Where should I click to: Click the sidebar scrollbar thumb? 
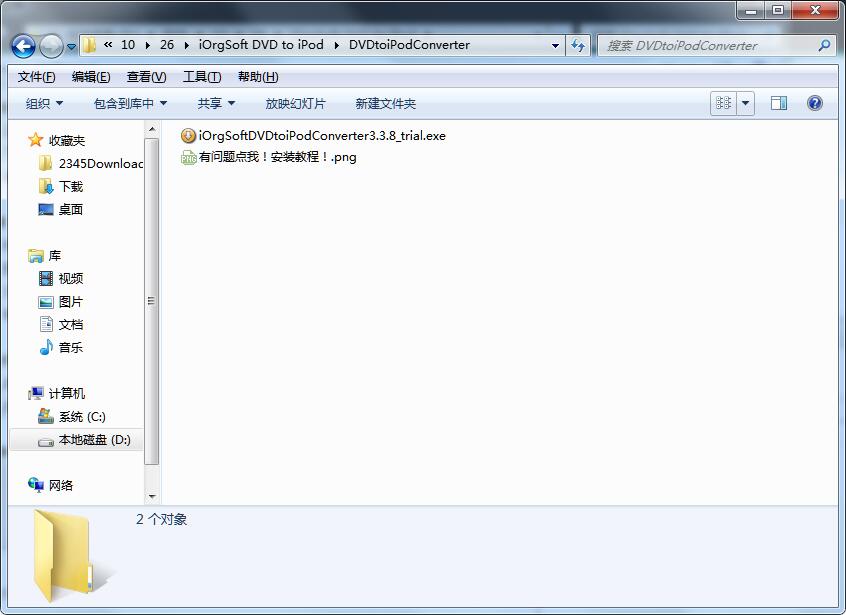pos(152,301)
